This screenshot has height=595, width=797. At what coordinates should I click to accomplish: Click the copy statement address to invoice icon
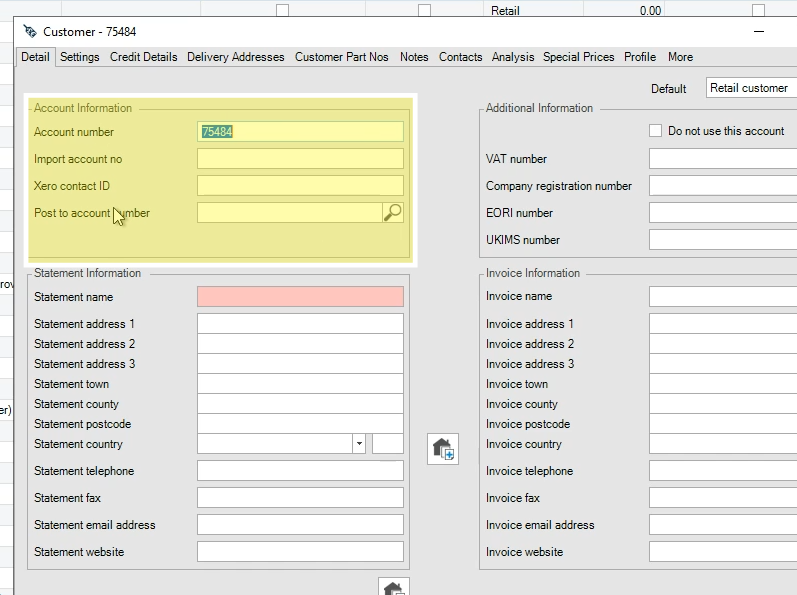pos(443,449)
